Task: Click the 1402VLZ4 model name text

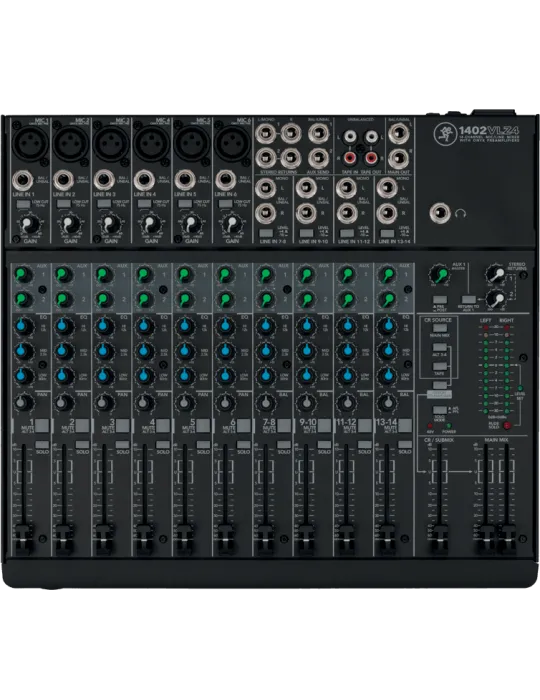Action: tap(489, 130)
